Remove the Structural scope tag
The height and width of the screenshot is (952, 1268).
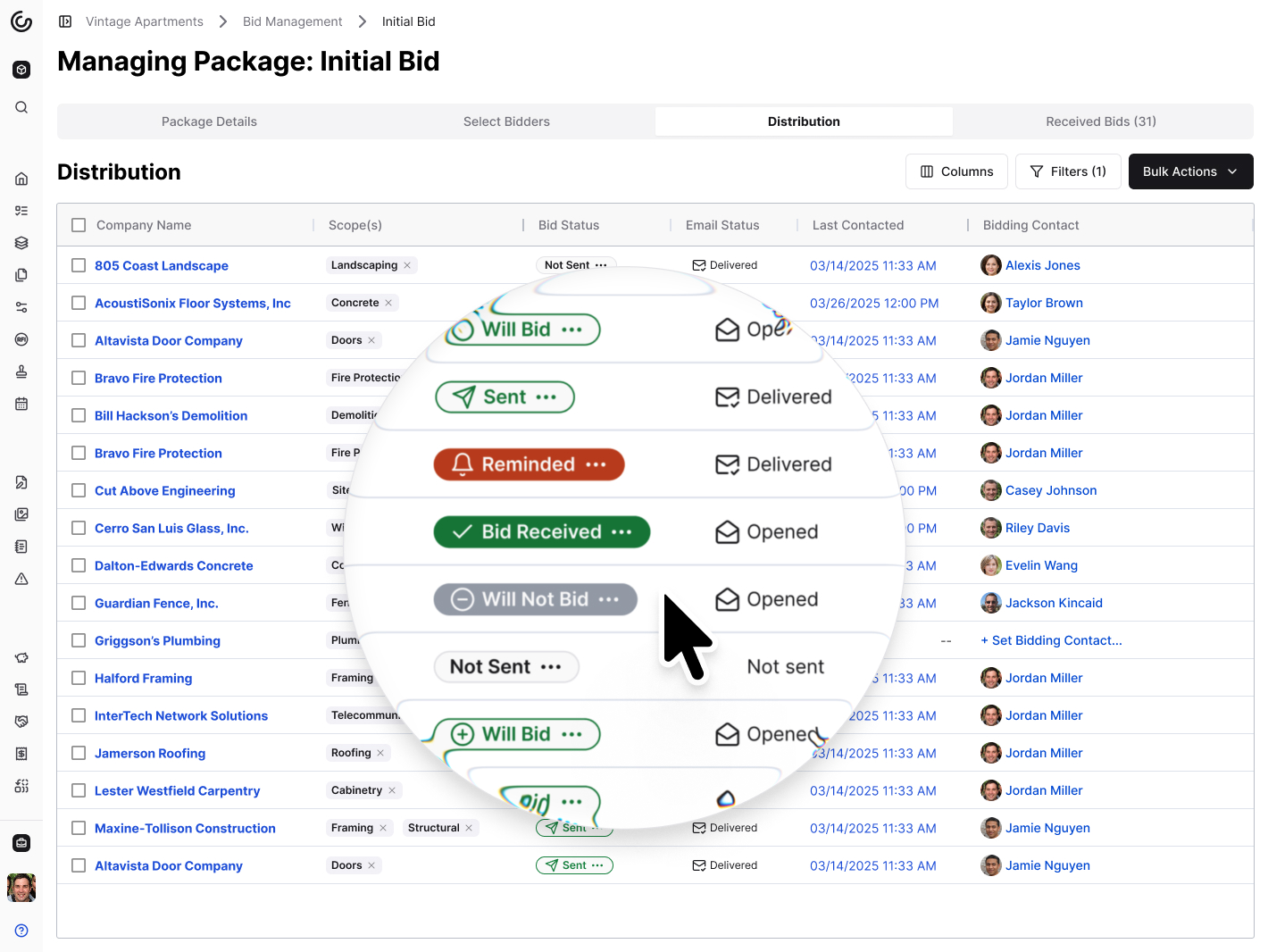coord(469,828)
